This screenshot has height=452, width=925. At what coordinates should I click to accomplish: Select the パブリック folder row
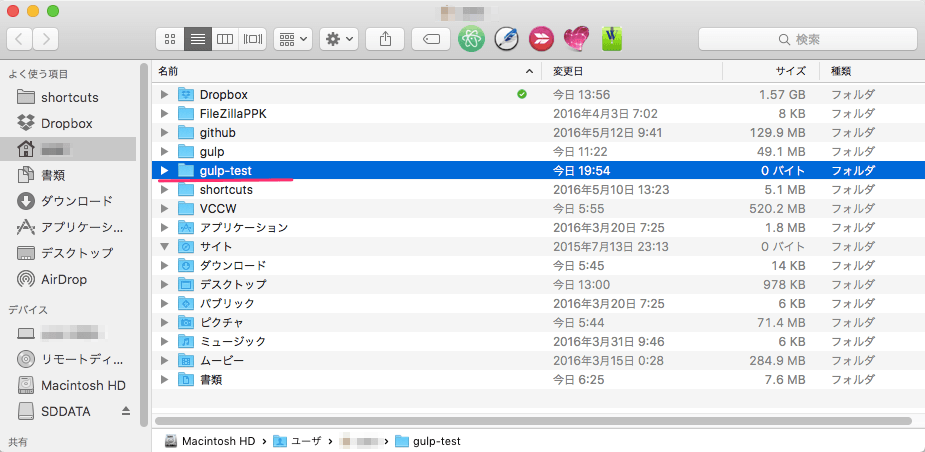[x=538, y=304]
